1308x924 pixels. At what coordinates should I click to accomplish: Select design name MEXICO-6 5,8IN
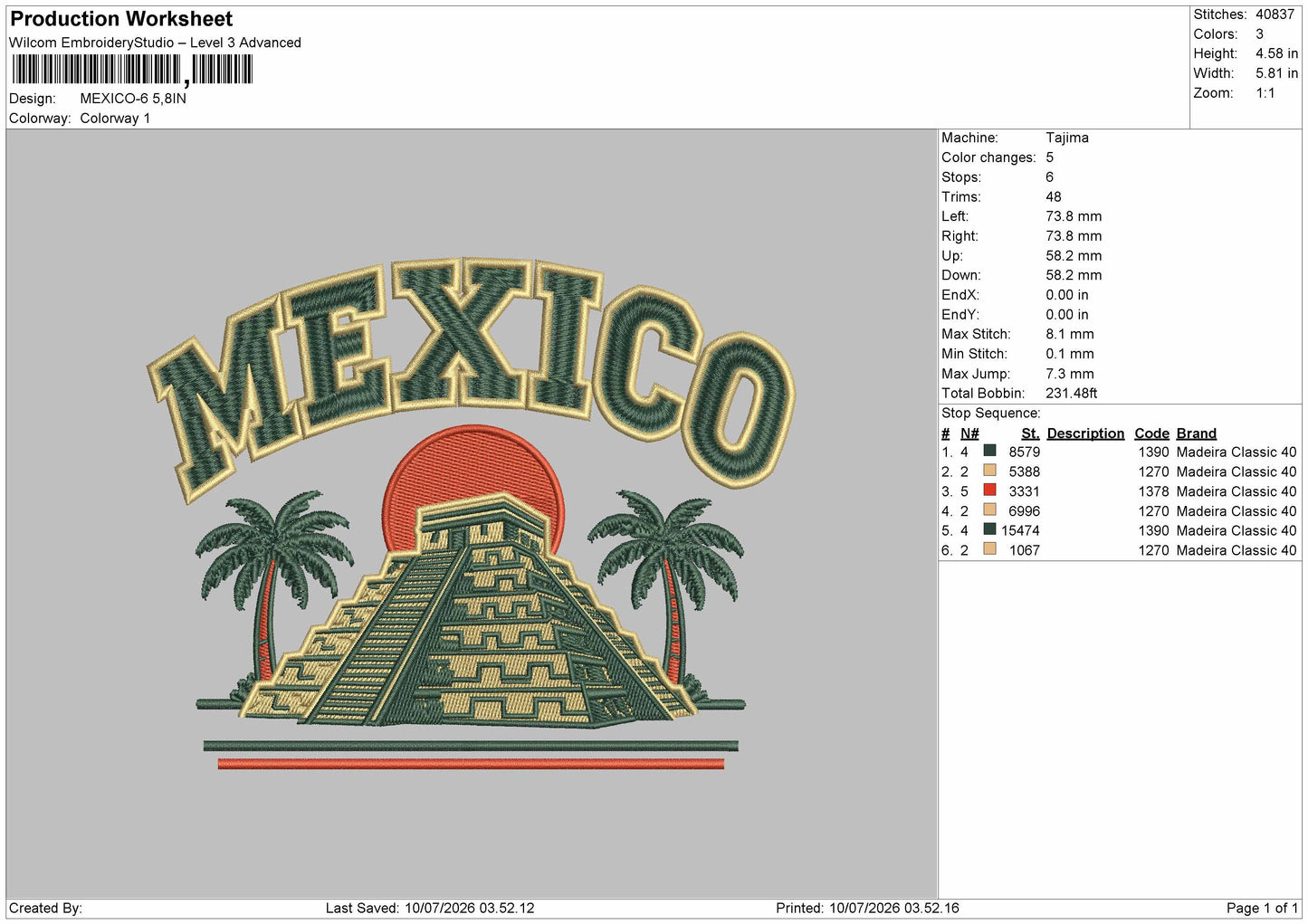point(133,99)
